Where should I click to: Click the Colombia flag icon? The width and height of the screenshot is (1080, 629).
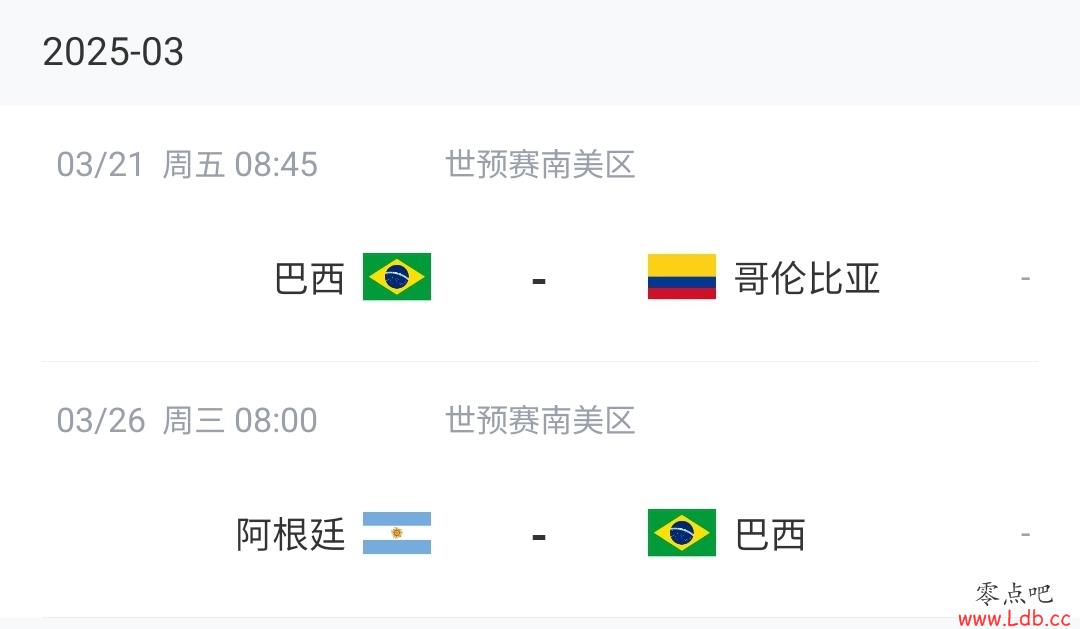click(x=681, y=276)
